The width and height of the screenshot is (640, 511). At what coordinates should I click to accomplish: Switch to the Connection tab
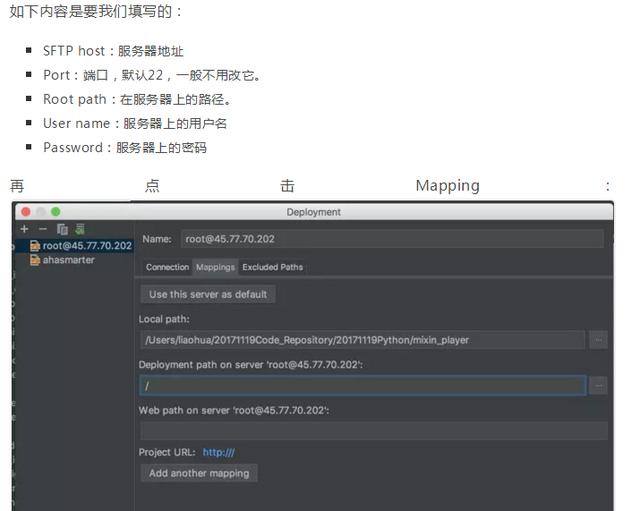pos(167,267)
